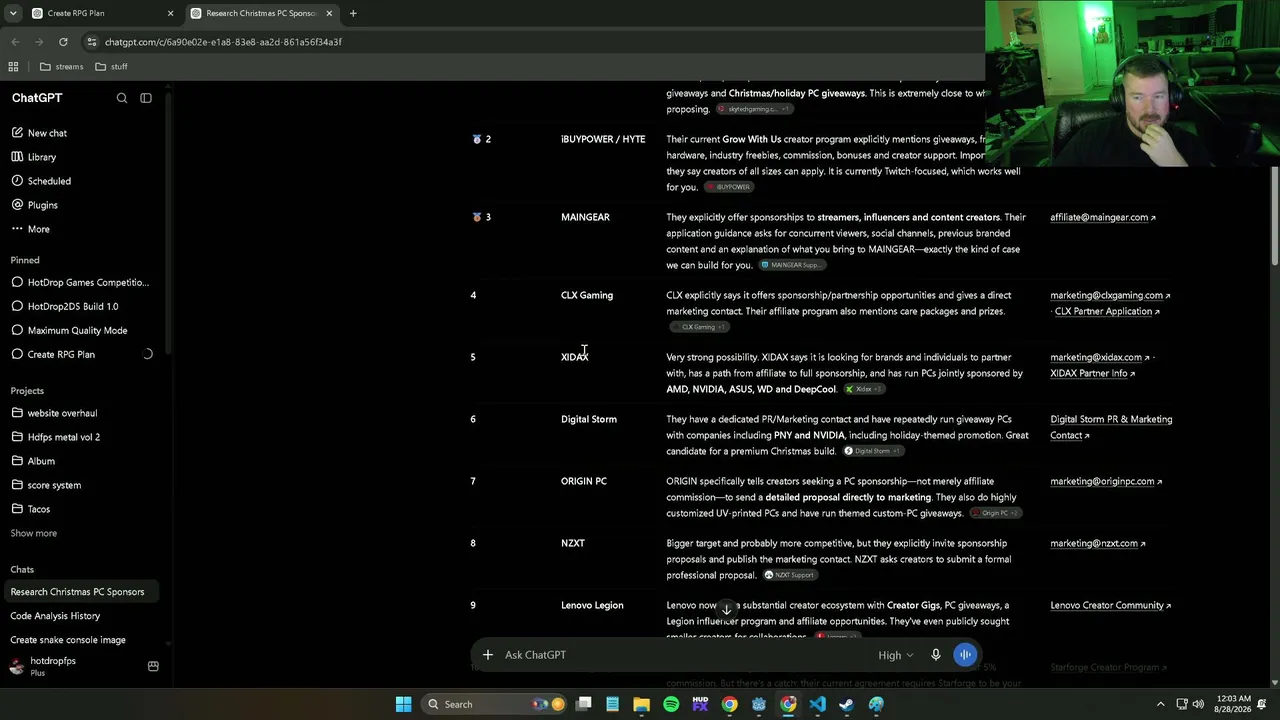This screenshot has width=1280, height=720.
Task: Adjust volume via the speaker tray icon
Action: pyautogui.click(x=1198, y=704)
